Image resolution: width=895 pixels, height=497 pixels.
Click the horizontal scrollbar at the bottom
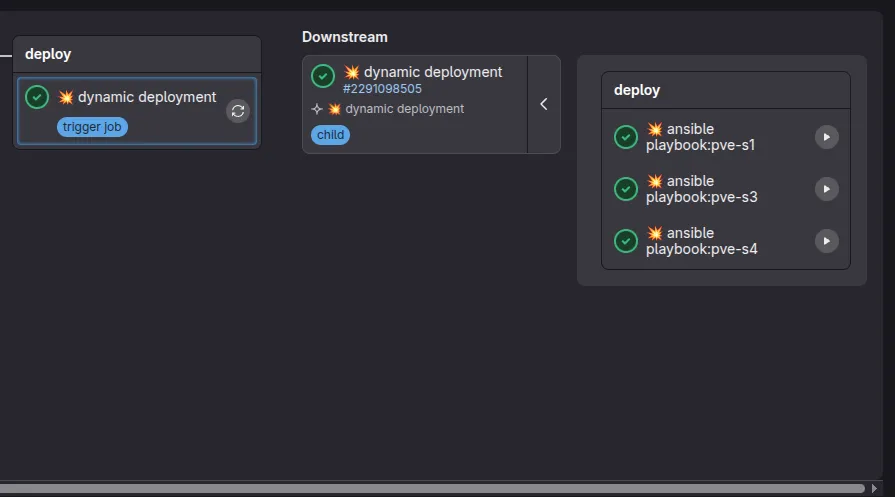(430, 488)
